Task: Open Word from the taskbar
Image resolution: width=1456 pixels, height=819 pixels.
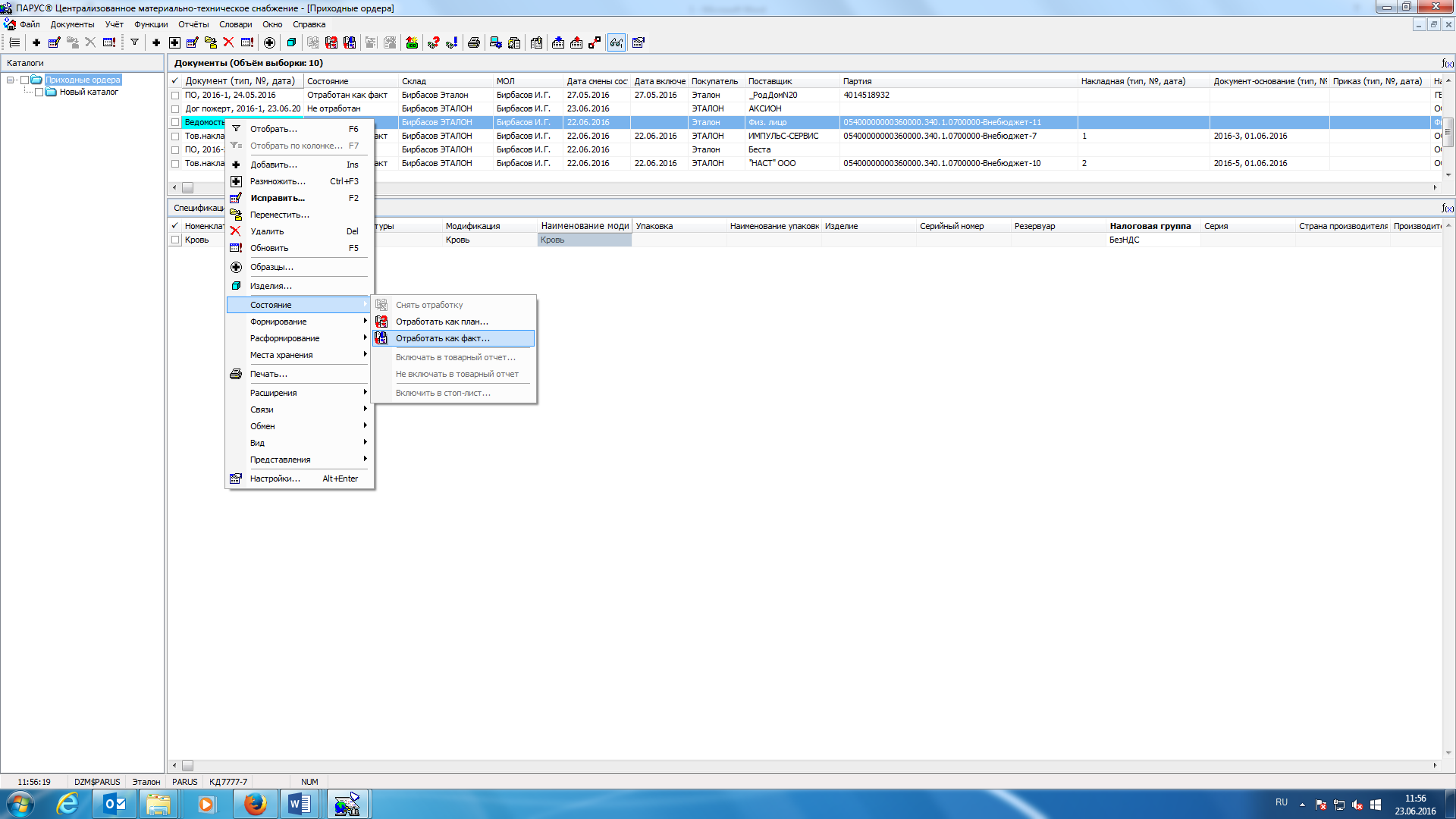Action: 300,804
